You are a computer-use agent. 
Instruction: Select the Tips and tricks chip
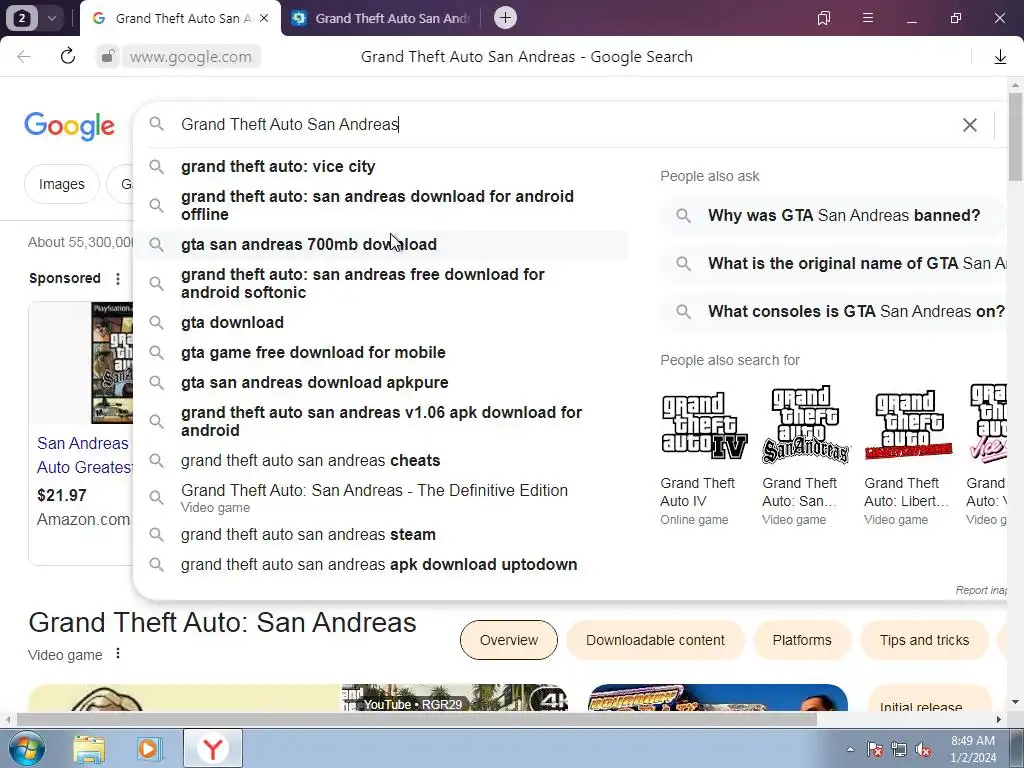click(x=924, y=640)
